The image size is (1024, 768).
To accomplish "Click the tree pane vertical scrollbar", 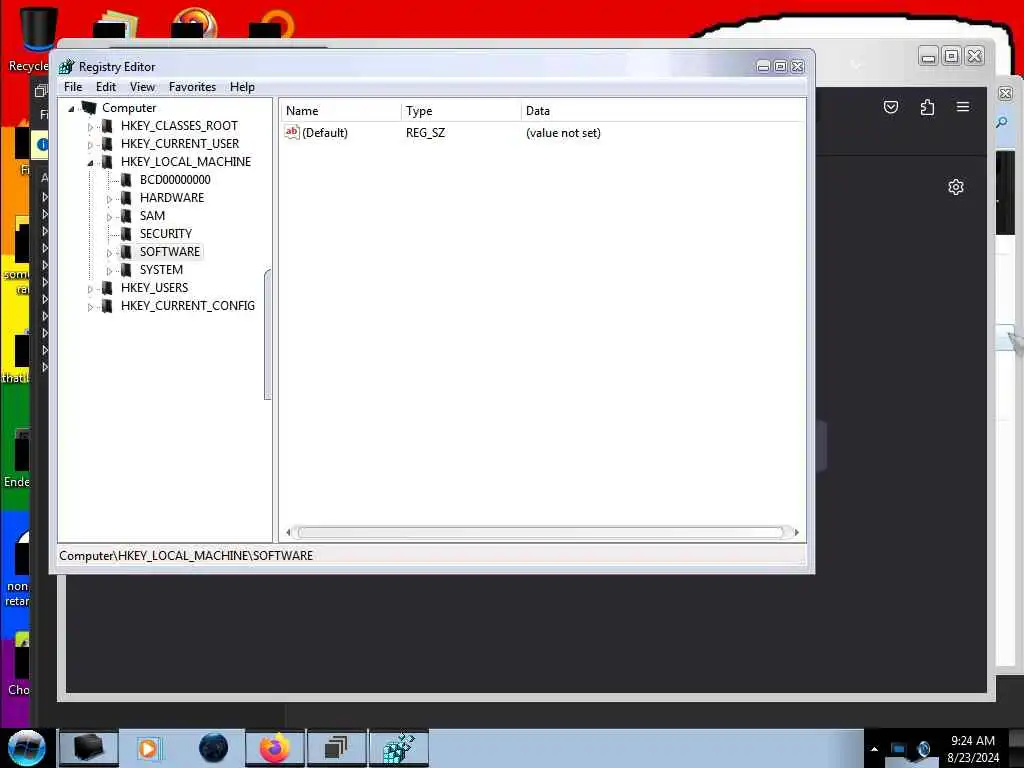I will [x=267, y=334].
